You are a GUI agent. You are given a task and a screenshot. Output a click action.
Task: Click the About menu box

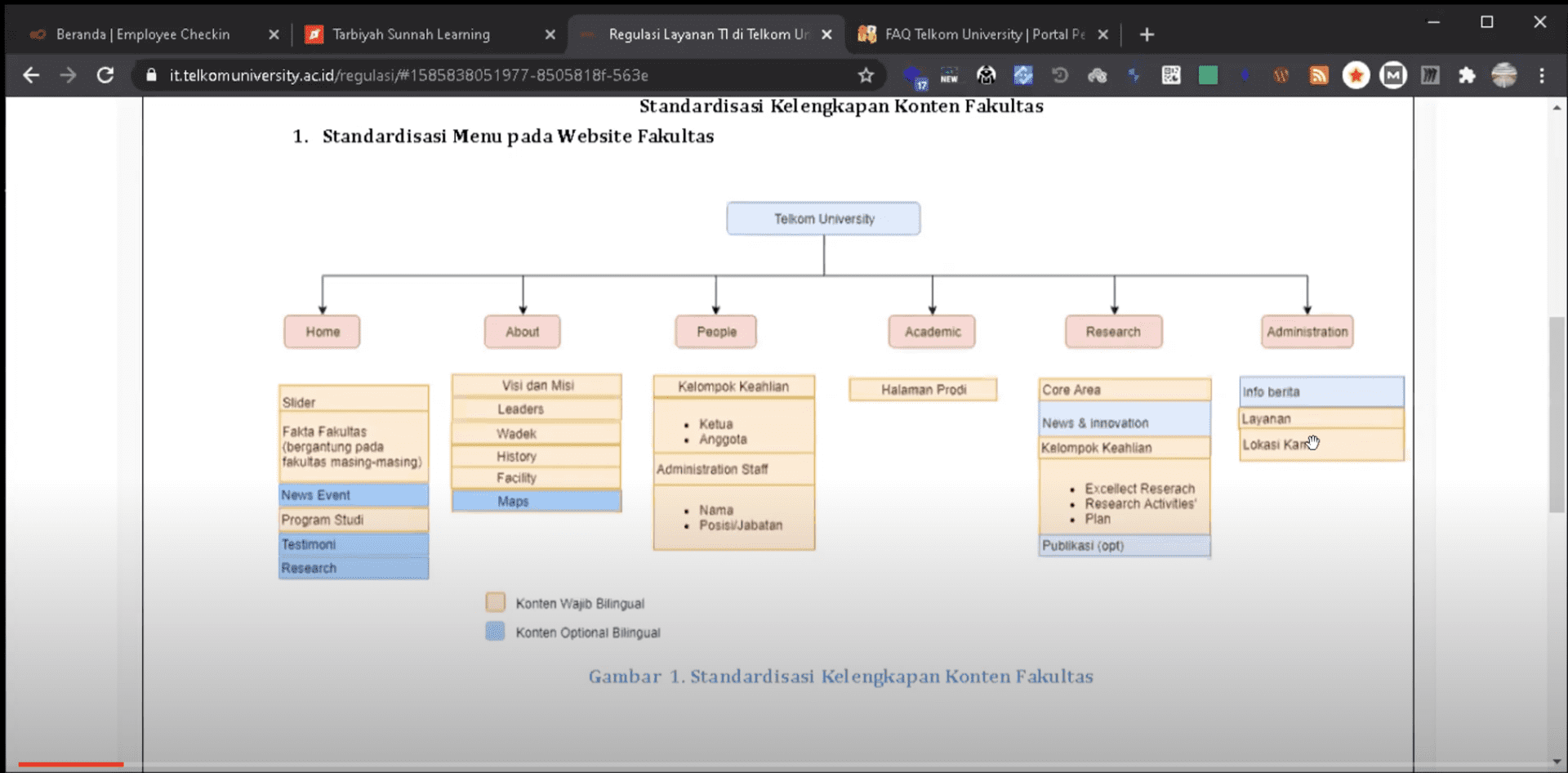pyautogui.click(x=522, y=332)
